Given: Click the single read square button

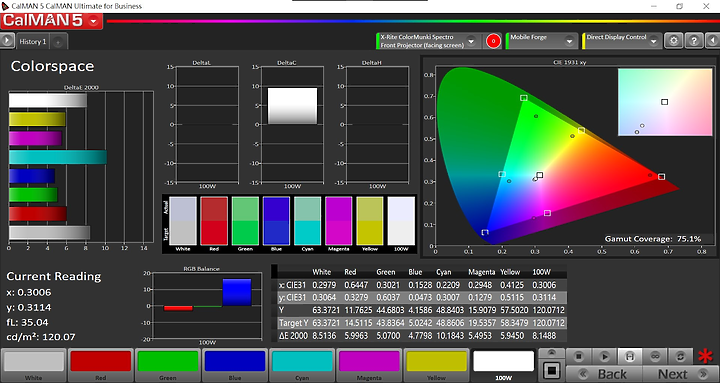Looking at the screenshot, I should click(x=551, y=370).
